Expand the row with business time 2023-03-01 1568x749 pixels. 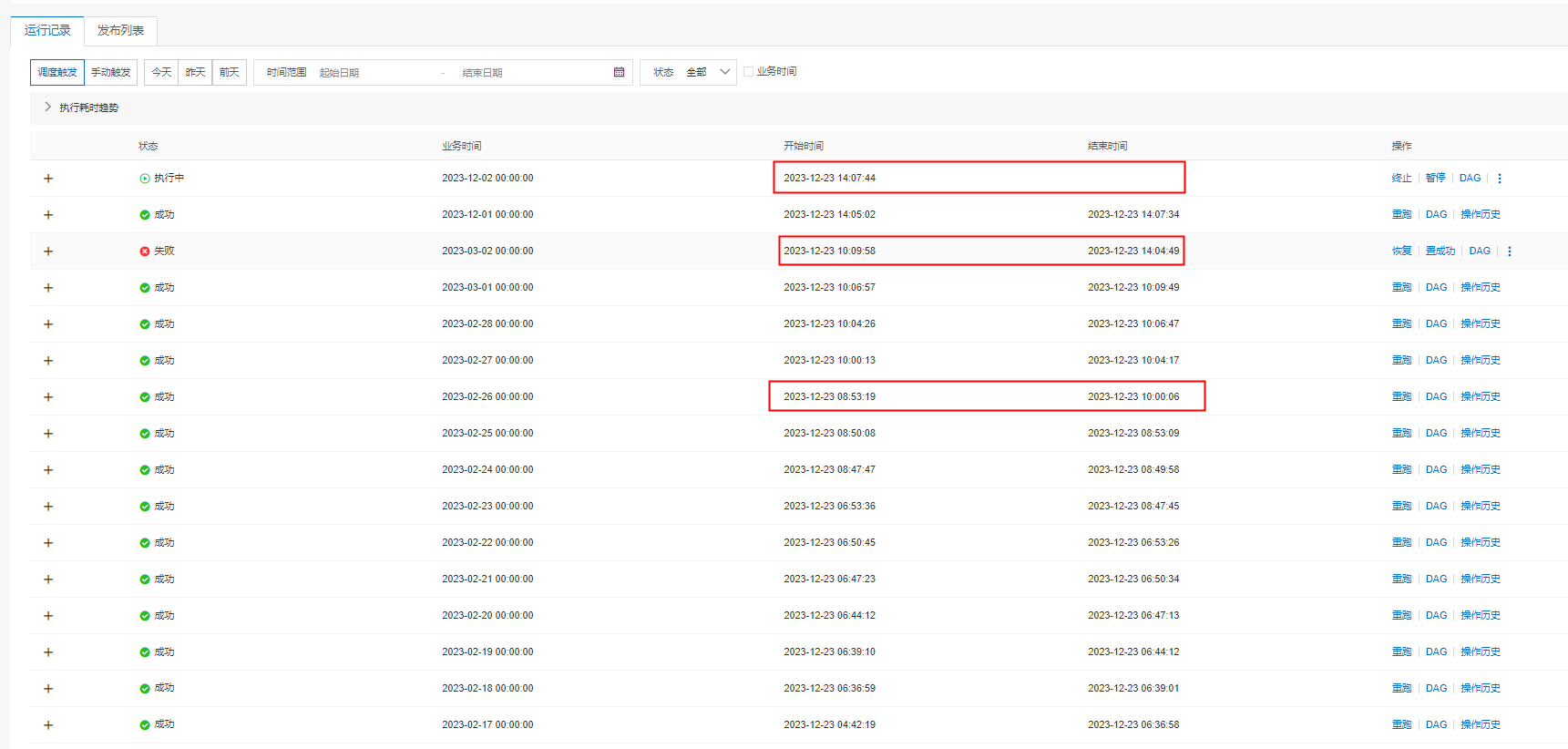click(48, 288)
